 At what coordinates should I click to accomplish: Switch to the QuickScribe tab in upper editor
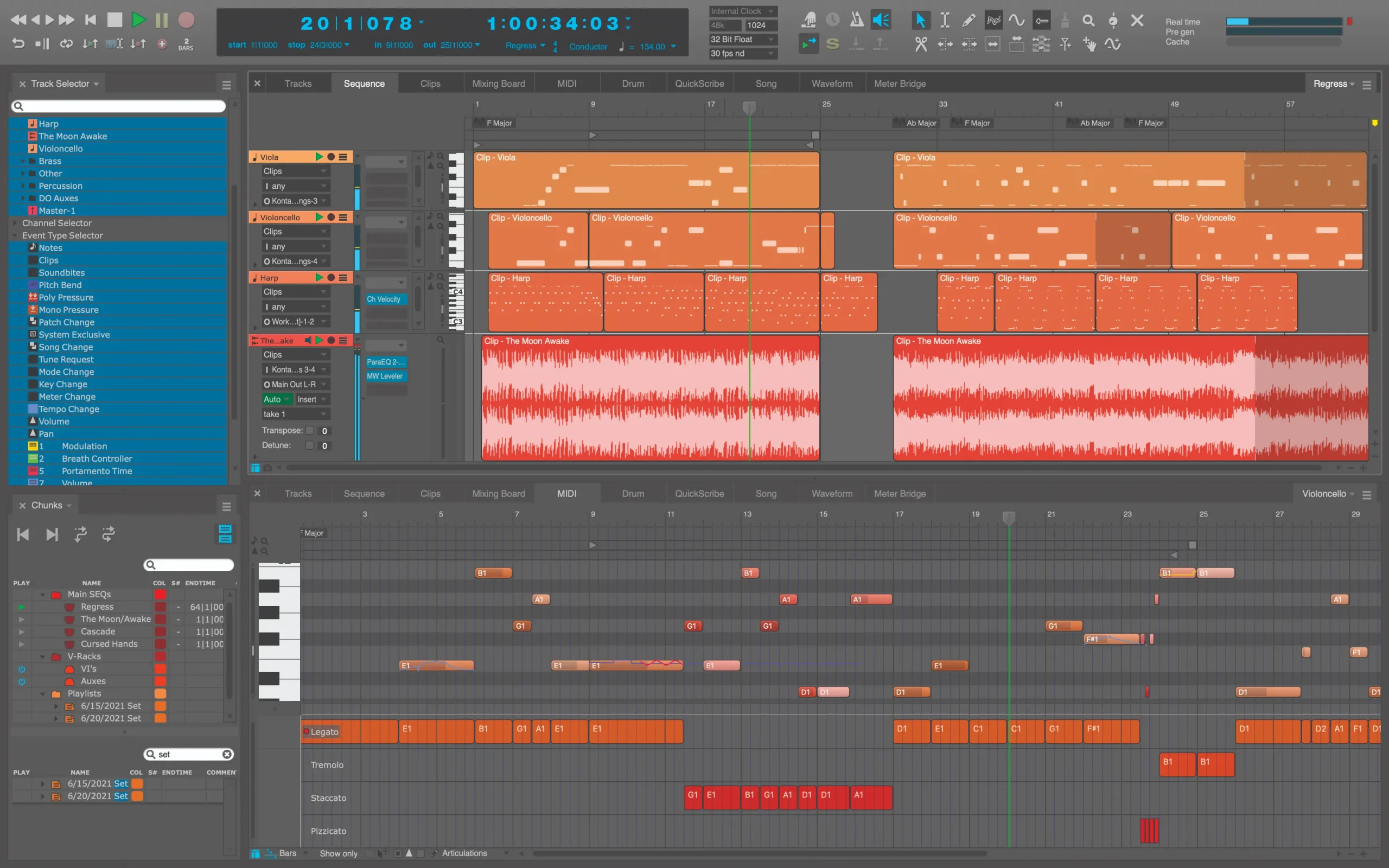(x=699, y=84)
